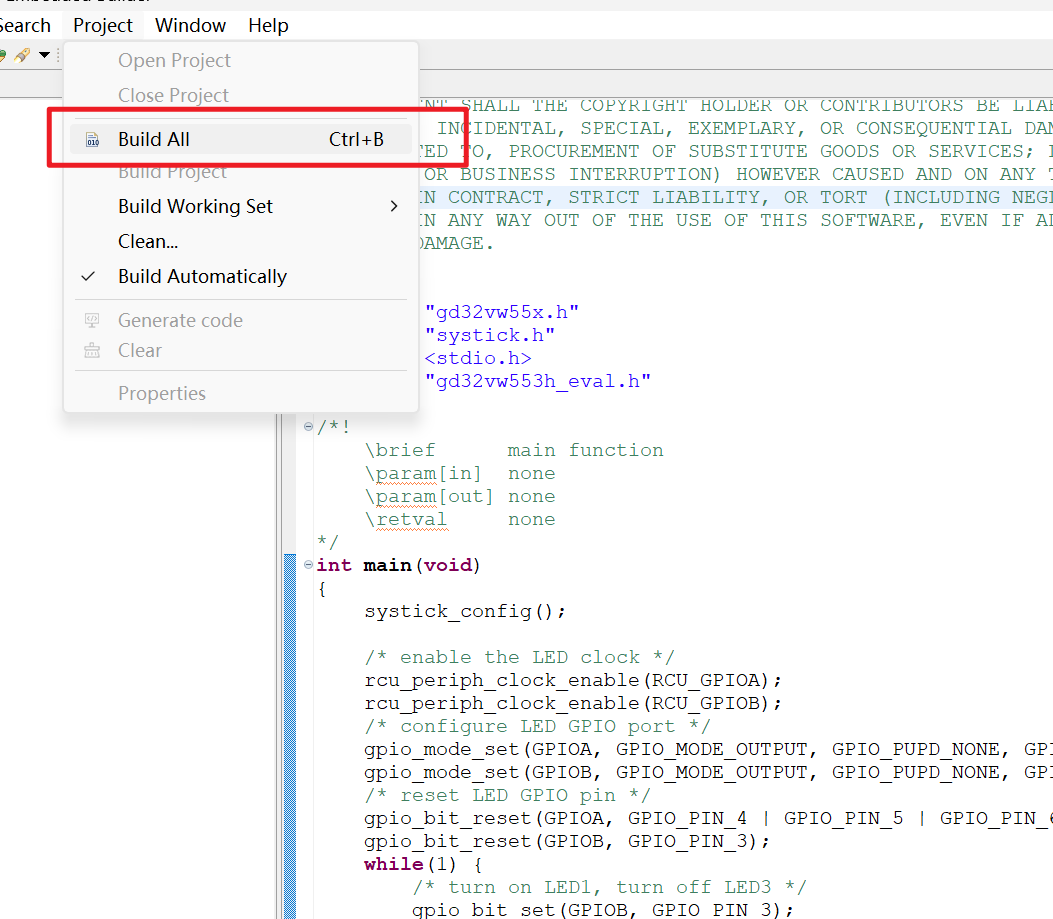Screen dimensions: 1053x919
Task: Click the Clear brush icon
Action: coord(92,351)
